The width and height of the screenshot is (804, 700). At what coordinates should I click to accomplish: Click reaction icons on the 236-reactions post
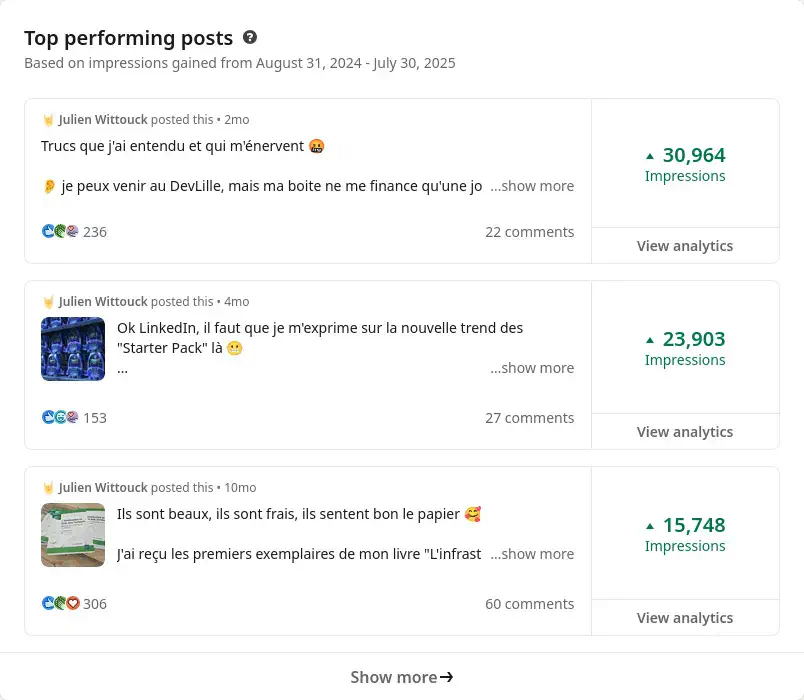click(x=60, y=232)
